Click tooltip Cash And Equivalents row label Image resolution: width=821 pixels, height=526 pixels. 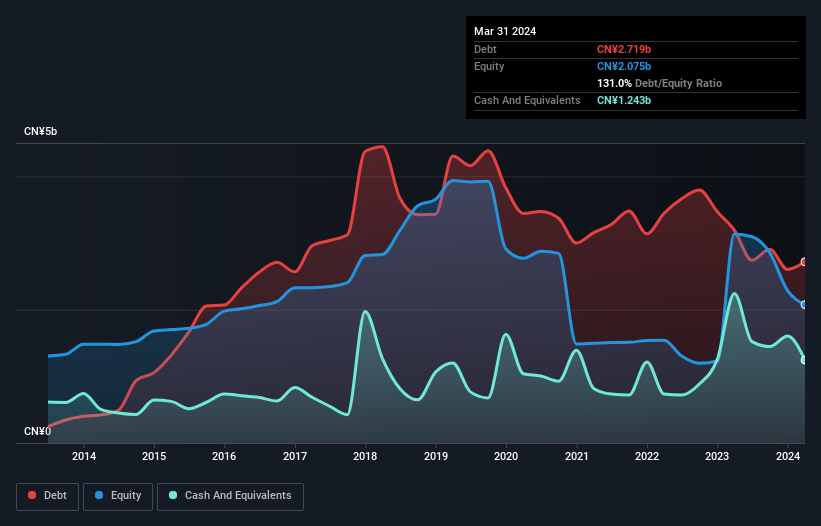(527, 100)
